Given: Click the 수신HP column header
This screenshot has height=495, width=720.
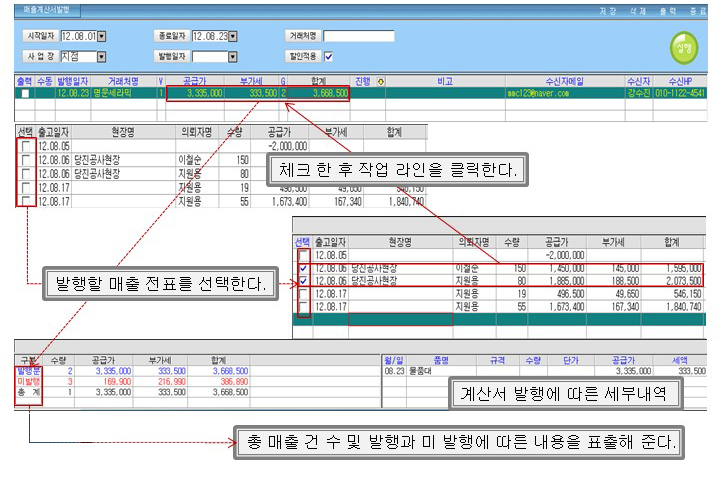Looking at the screenshot, I should coord(680,81).
